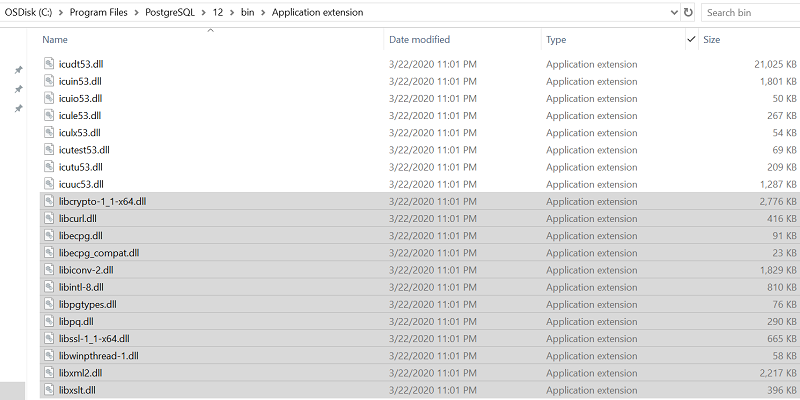The height and width of the screenshot is (400, 800).
Task: Click the third pinned item pushpin icon
Action: pyautogui.click(x=18, y=109)
